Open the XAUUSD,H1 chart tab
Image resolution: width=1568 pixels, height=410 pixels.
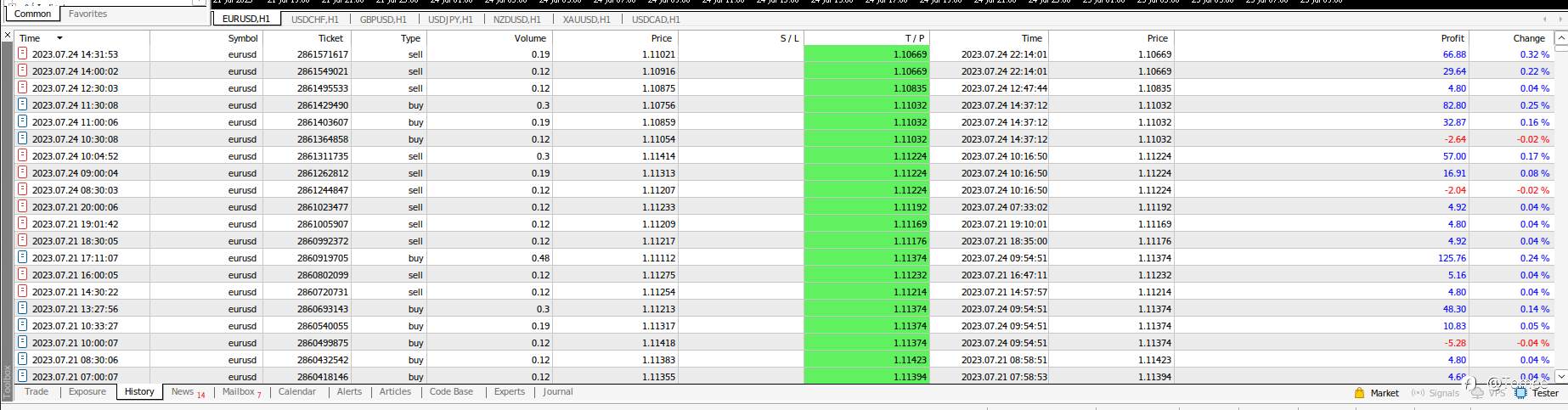click(x=586, y=20)
